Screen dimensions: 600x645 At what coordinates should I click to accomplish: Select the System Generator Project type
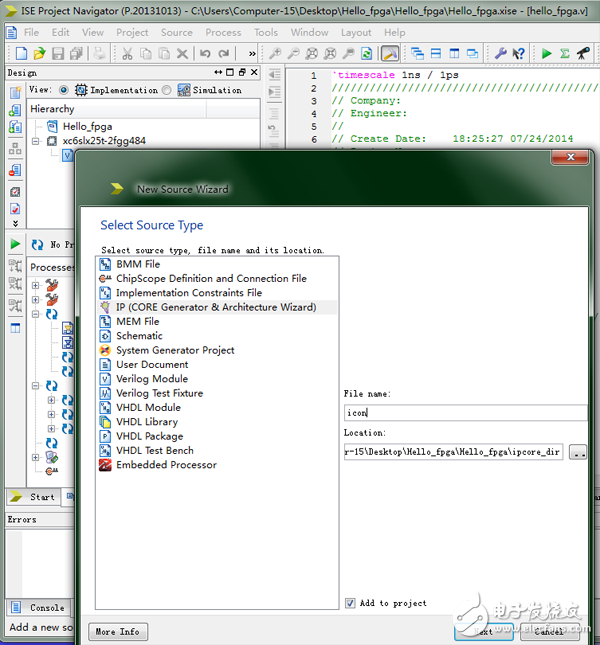[175, 350]
